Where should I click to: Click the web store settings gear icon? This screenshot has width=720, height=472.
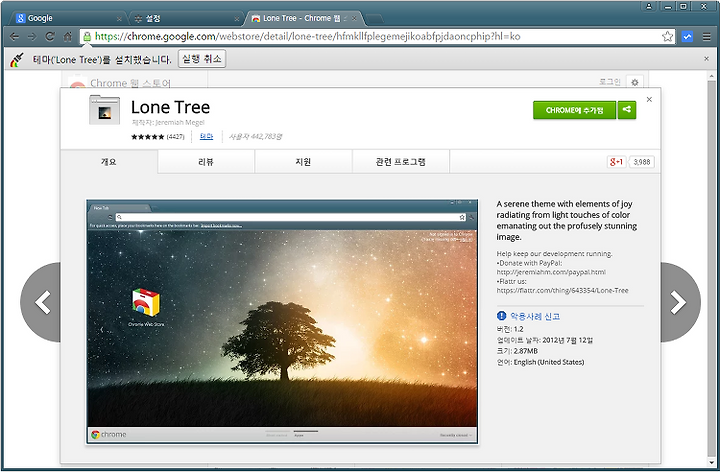pyautogui.click(x=635, y=82)
